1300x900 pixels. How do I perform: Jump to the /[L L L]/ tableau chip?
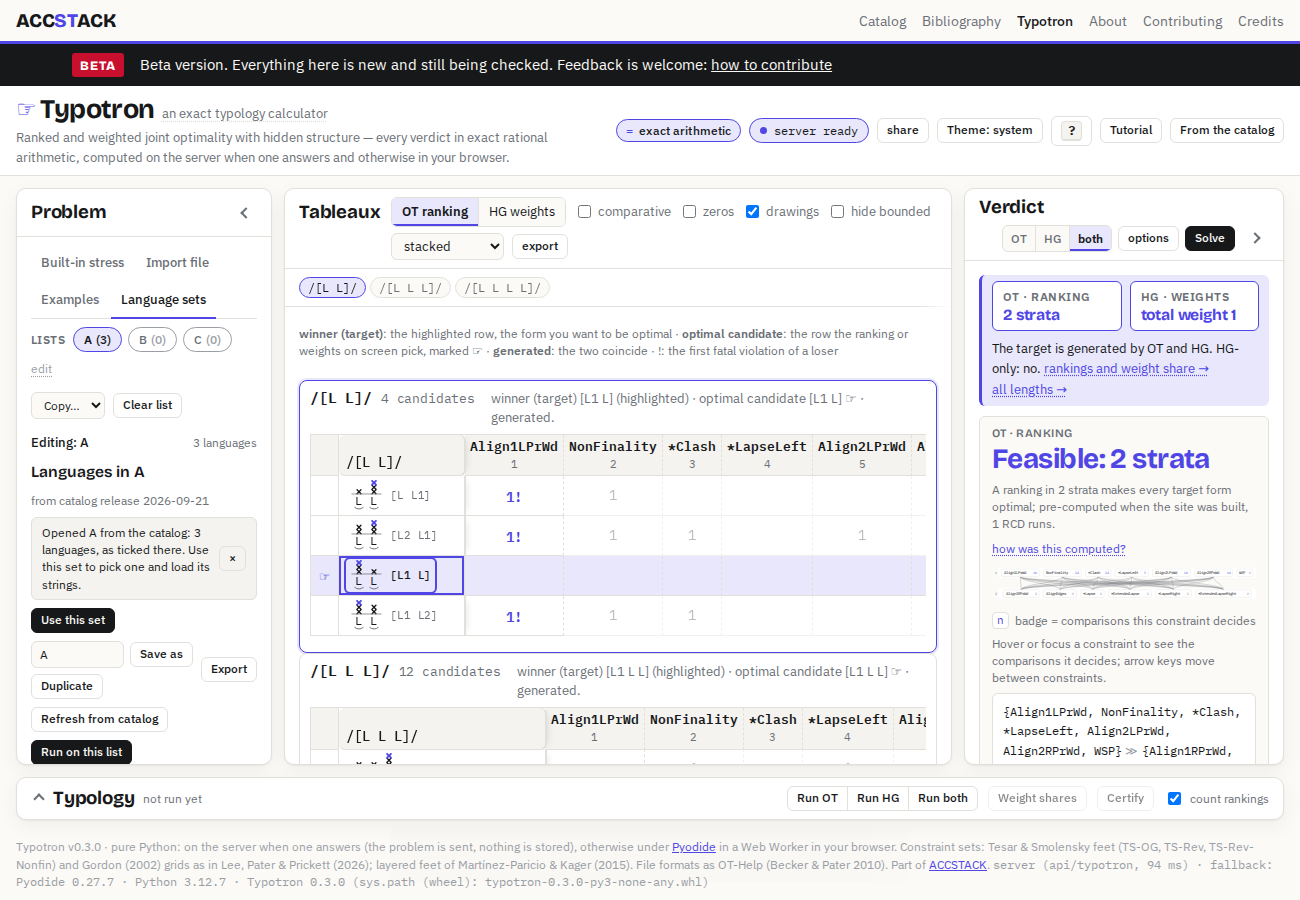click(411, 288)
